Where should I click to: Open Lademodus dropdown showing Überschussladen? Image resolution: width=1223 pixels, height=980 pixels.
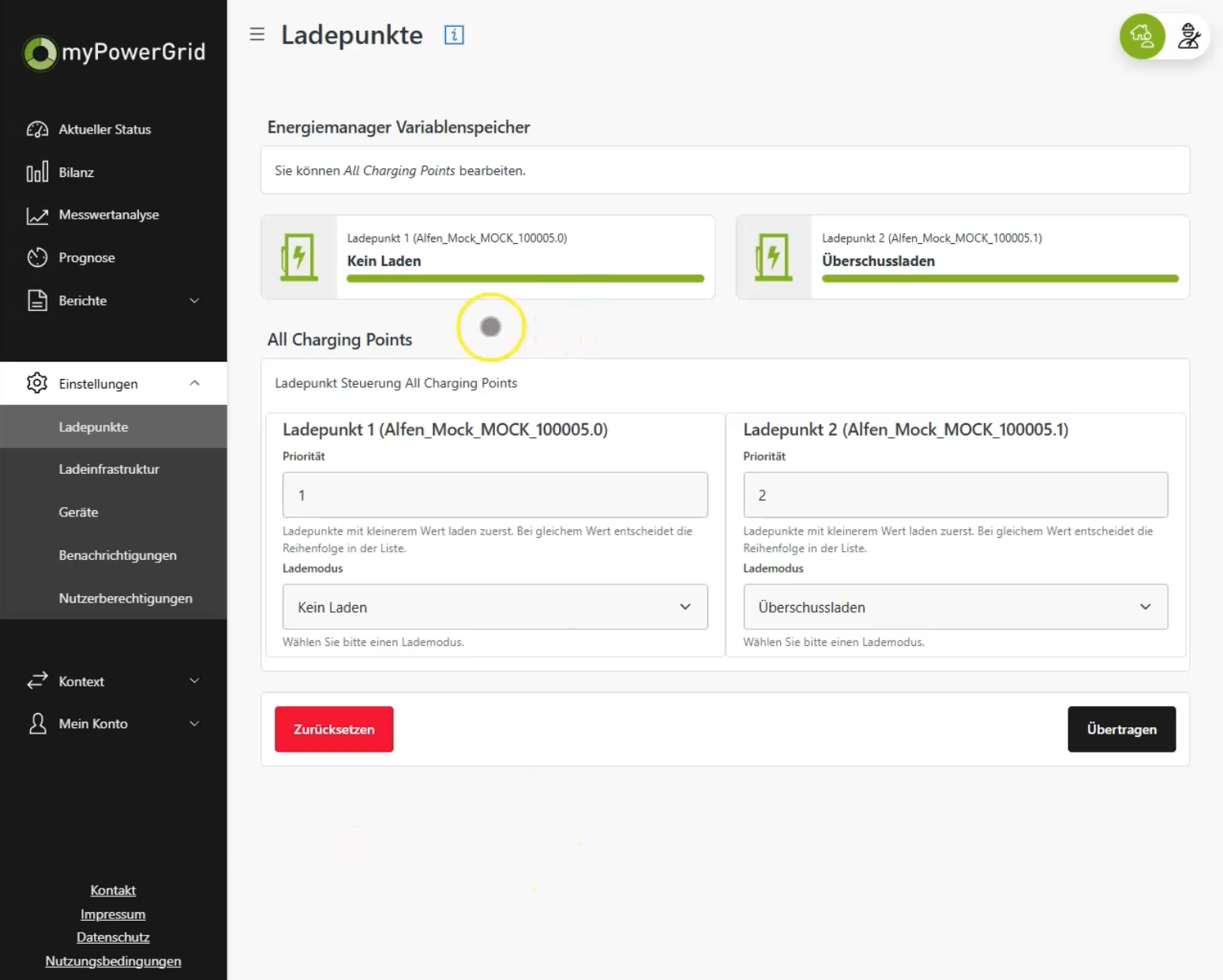(x=955, y=606)
